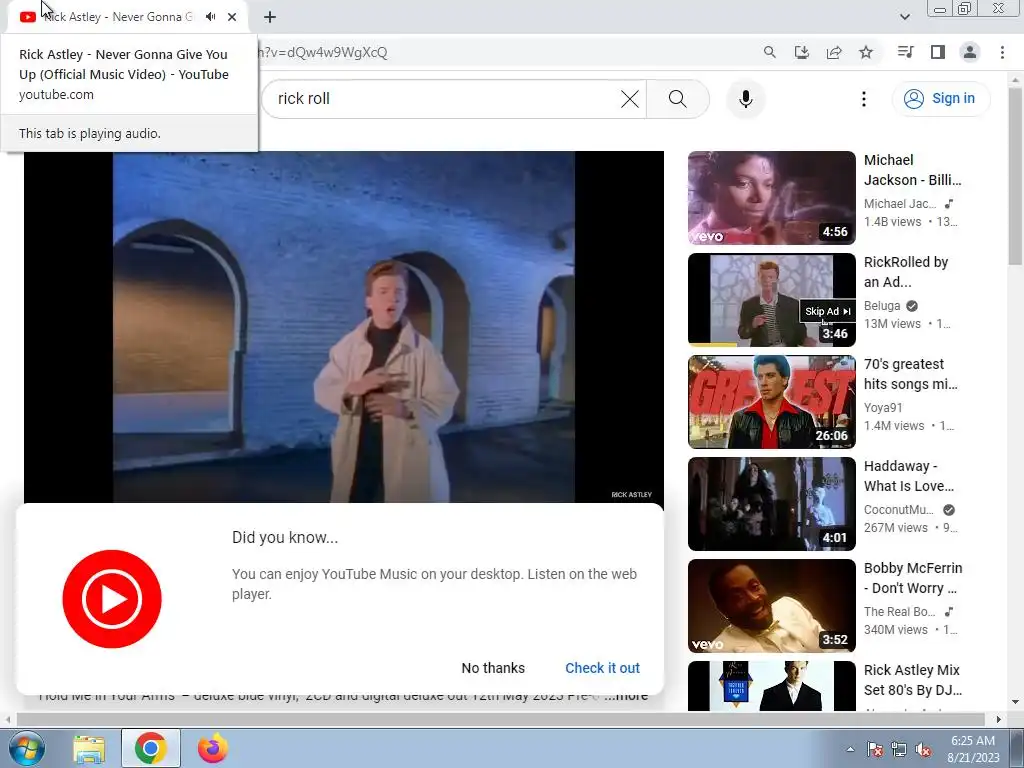The height and width of the screenshot is (768, 1024).
Task: Run the YouTube search with magnifier button
Action: 678,99
